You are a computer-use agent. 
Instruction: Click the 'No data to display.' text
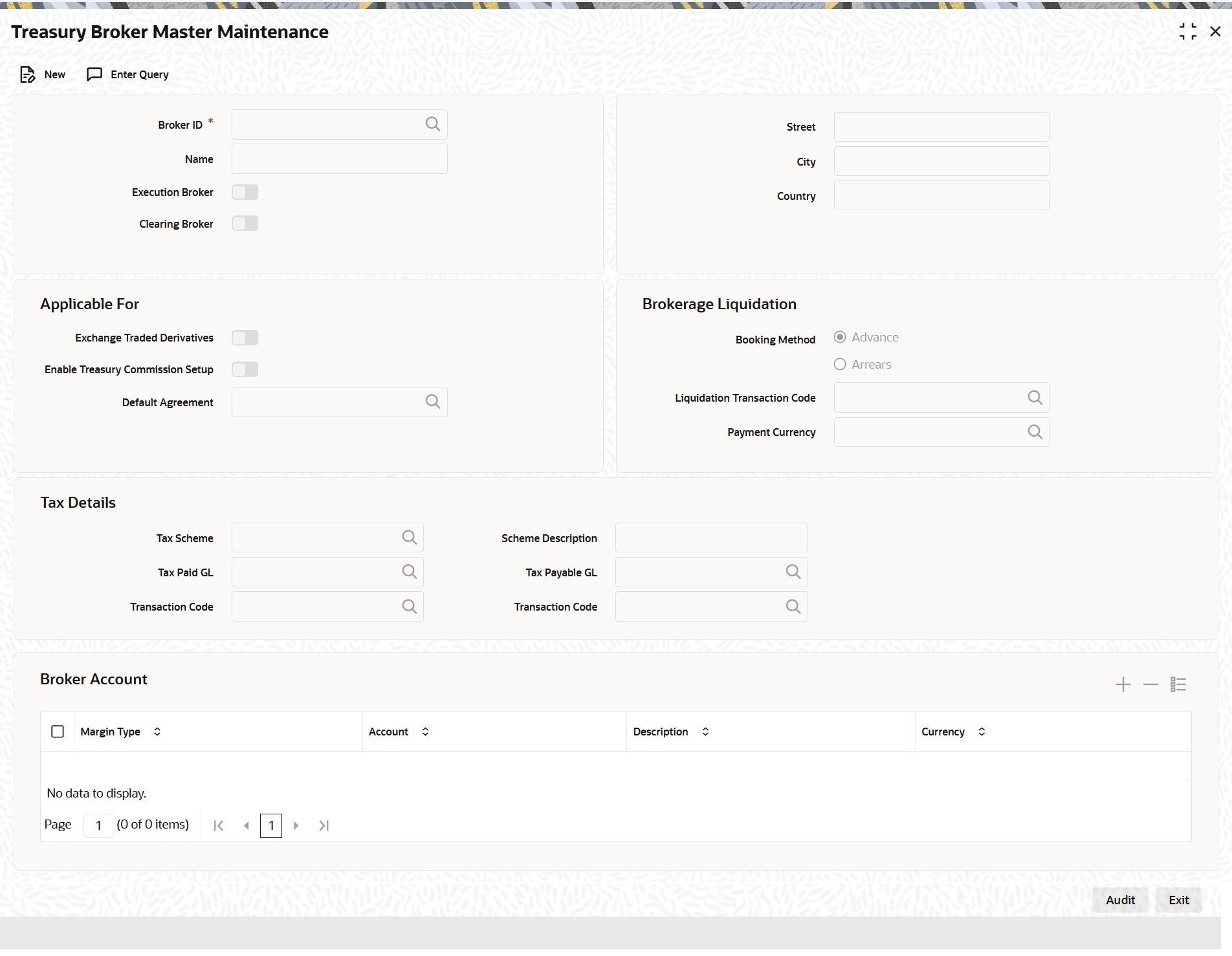tap(96, 793)
